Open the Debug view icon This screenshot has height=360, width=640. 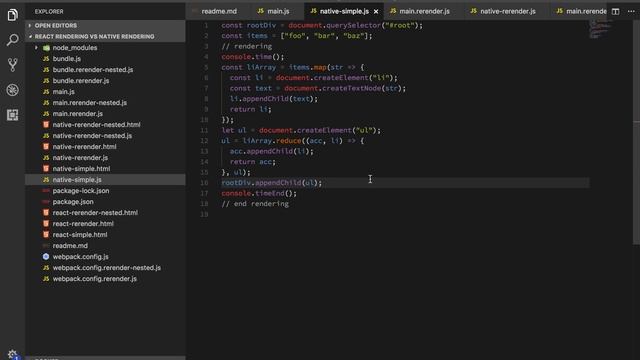[x=12, y=90]
